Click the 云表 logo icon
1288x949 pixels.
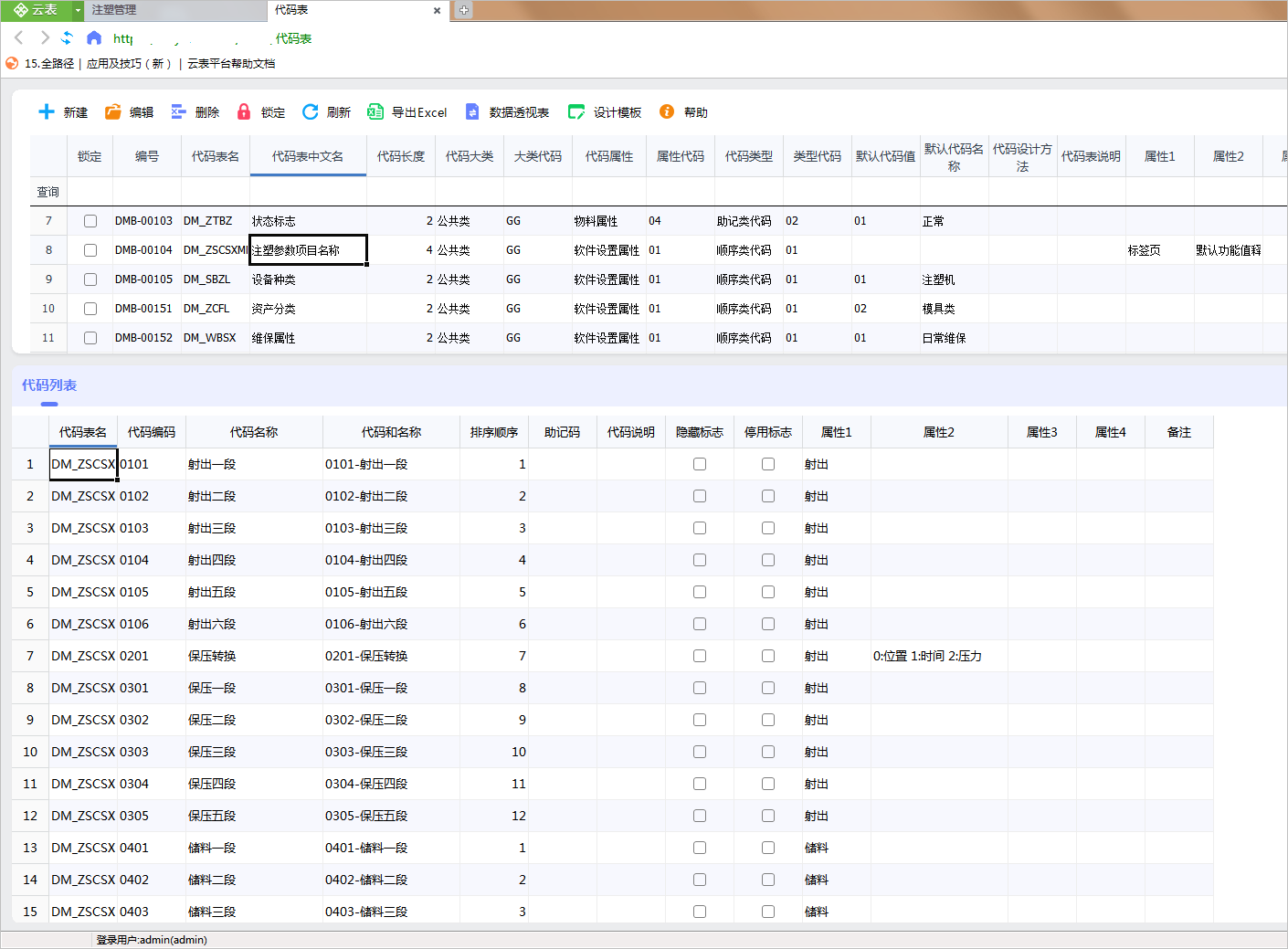[x=20, y=10]
